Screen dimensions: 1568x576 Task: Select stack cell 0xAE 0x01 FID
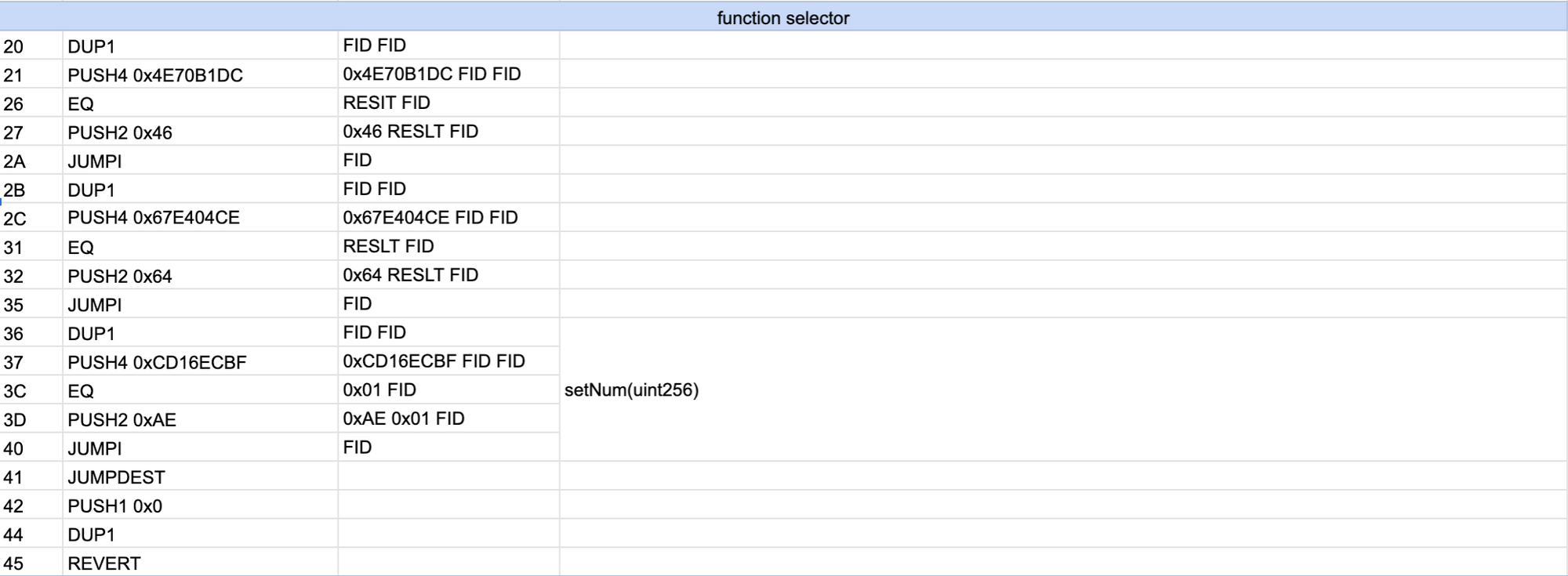click(449, 419)
